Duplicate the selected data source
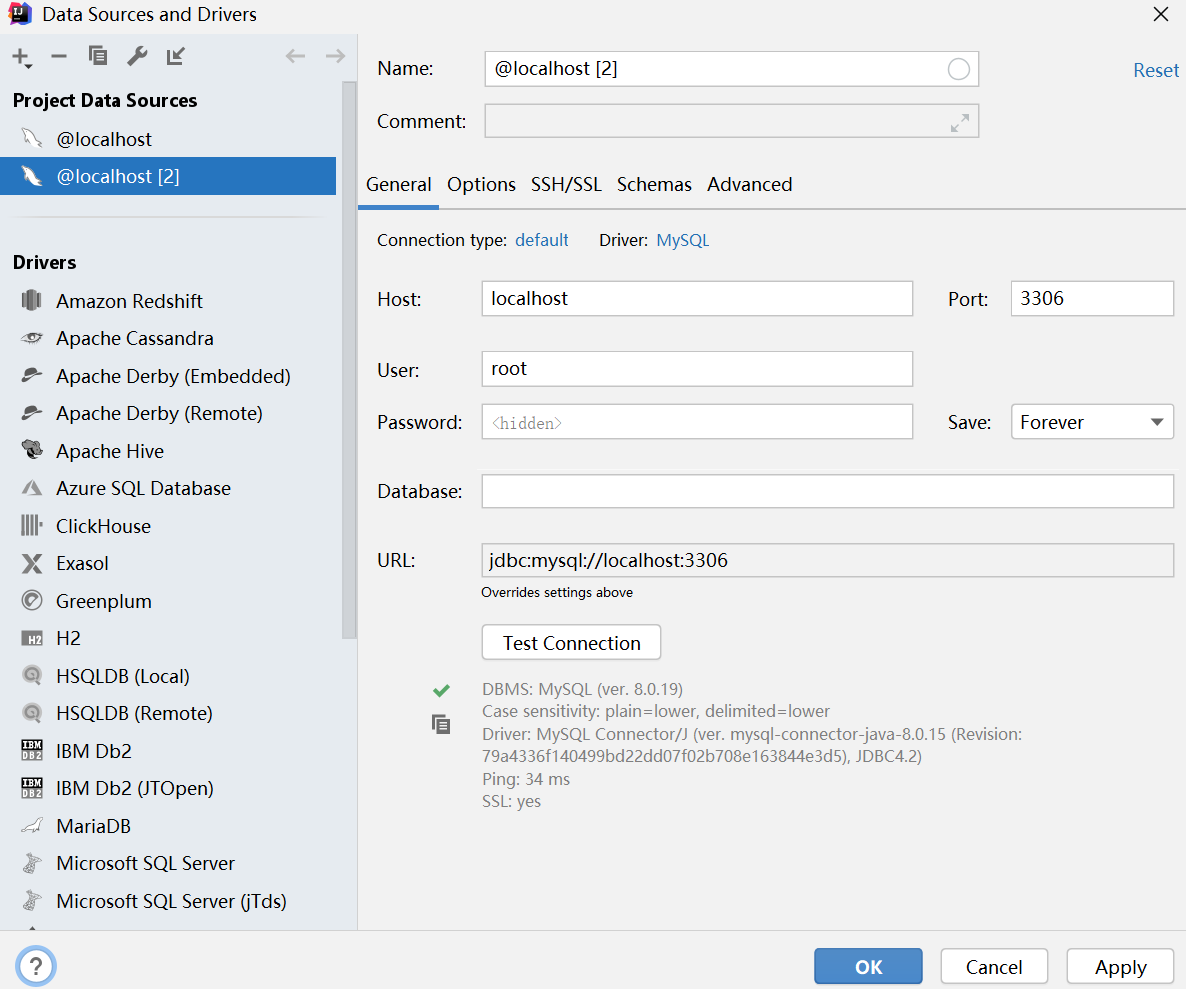The height and width of the screenshot is (989, 1186). [x=98, y=56]
